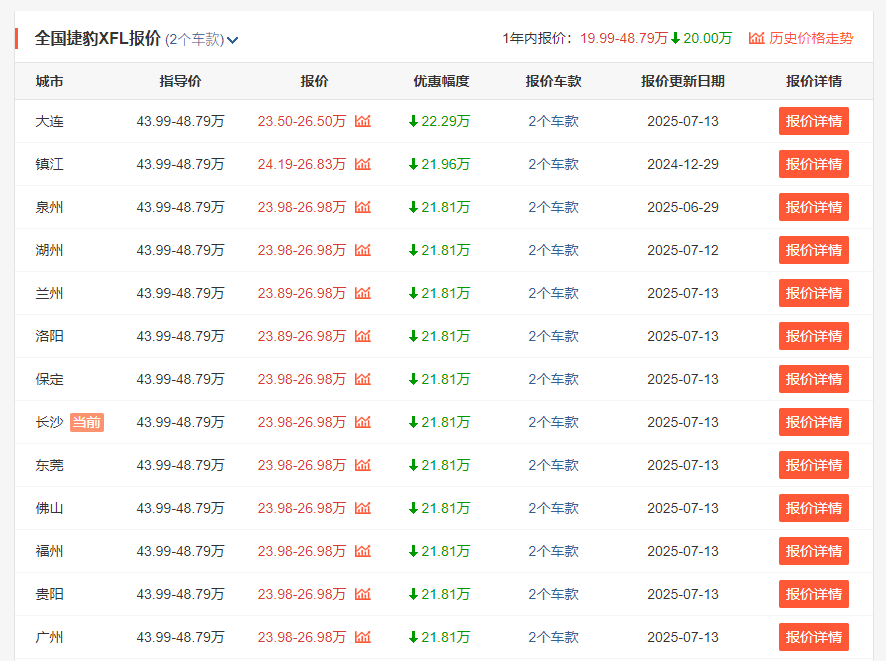Image resolution: width=886 pixels, height=661 pixels.
Task: Open price trend chart icon for 泉州
Action: (363, 207)
